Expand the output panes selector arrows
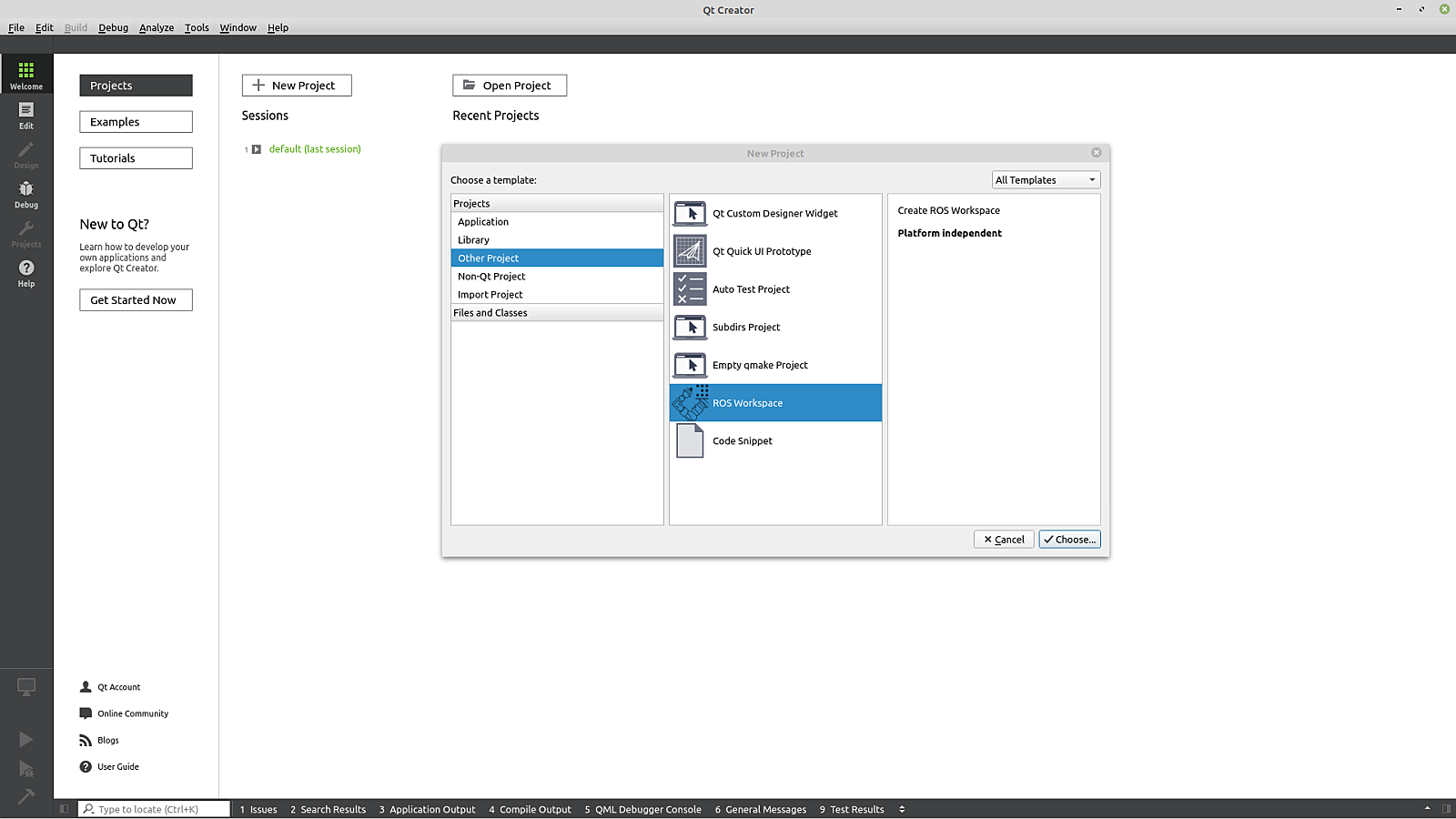 (902, 809)
